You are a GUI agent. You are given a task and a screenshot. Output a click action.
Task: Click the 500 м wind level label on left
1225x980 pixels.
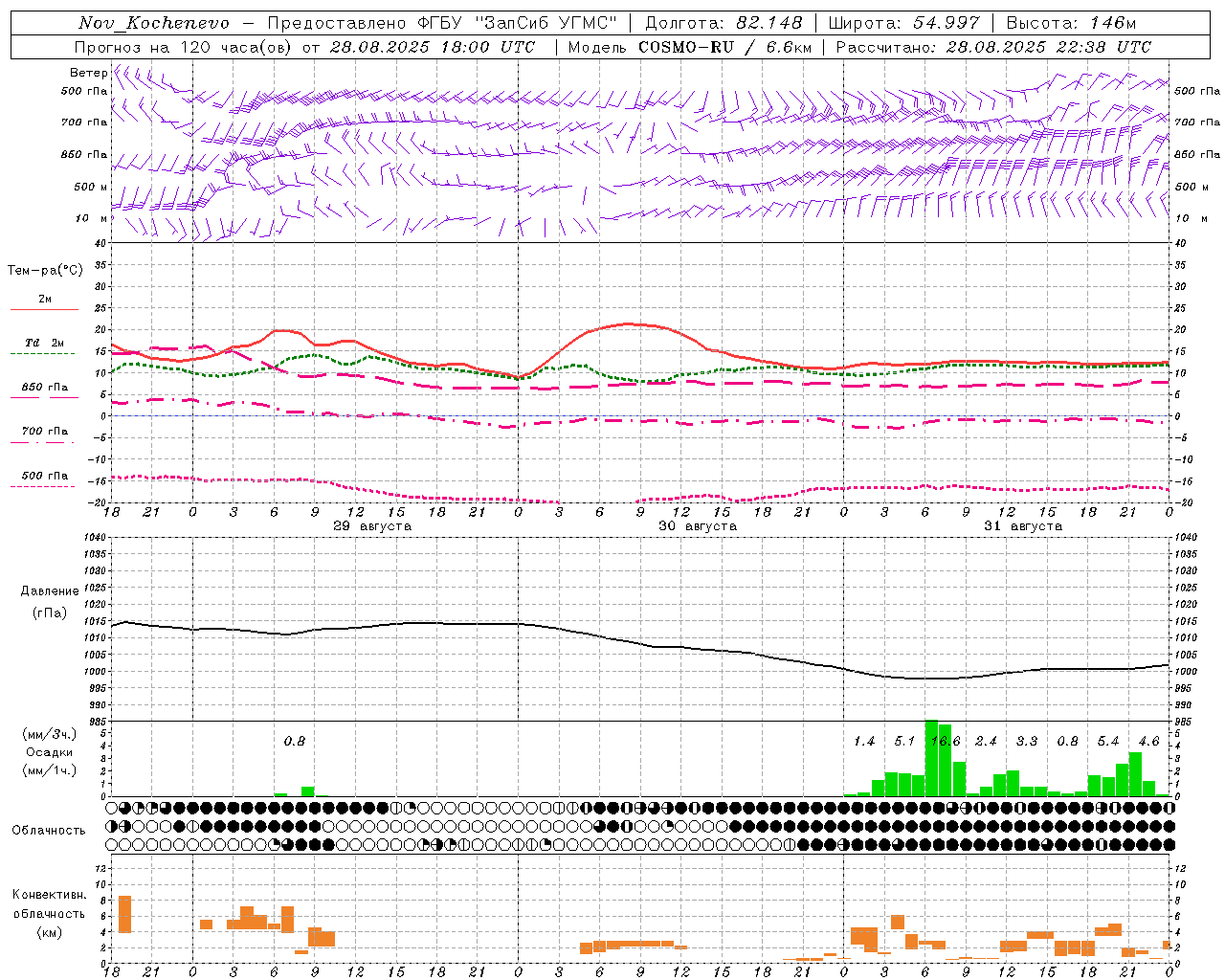pyautogui.click(x=91, y=187)
